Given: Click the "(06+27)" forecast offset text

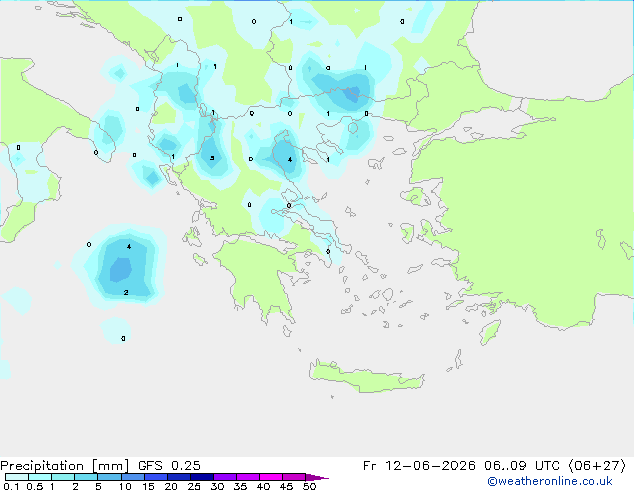Looking at the screenshot, I should point(597,466).
